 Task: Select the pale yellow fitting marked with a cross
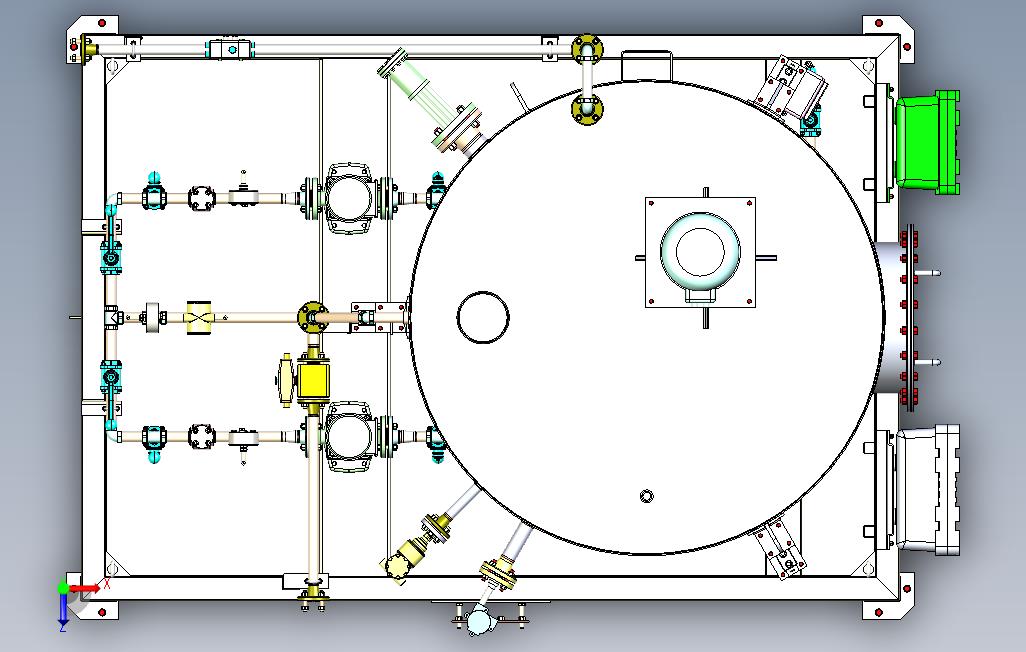click(x=199, y=318)
